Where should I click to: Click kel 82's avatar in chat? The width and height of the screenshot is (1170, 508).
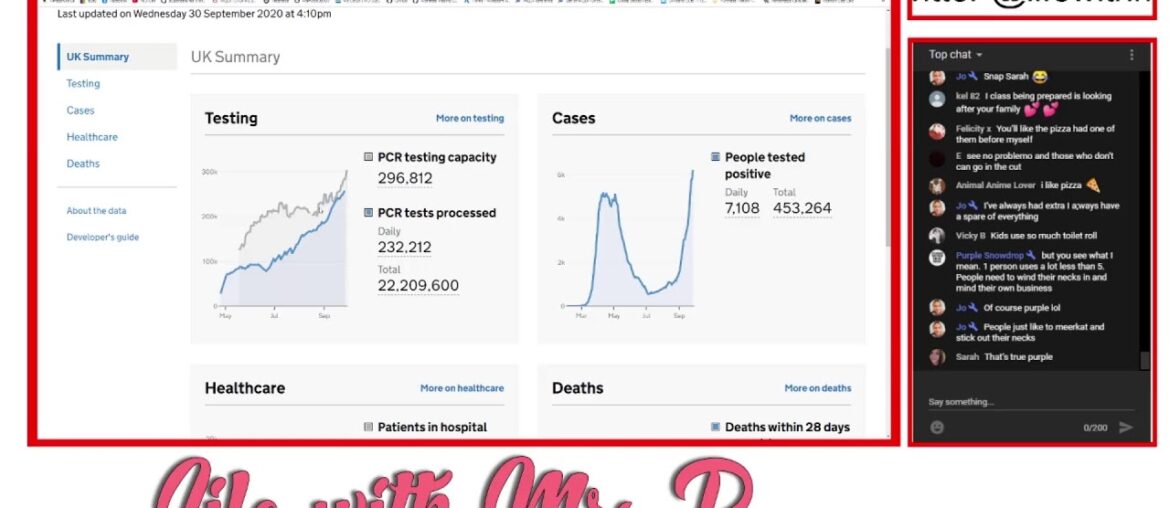(937, 99)
